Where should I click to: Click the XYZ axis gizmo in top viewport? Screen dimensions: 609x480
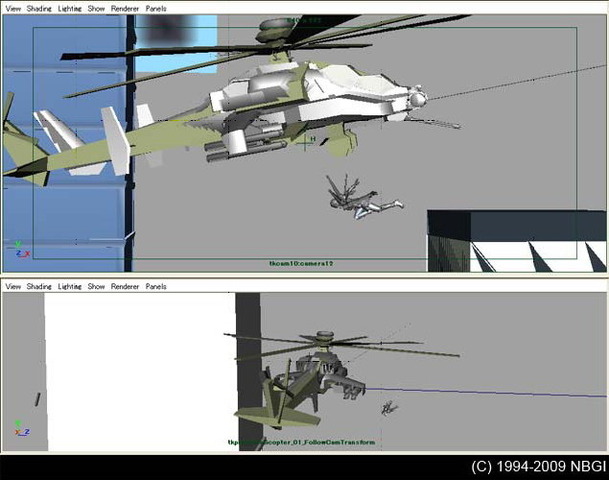coord(20,247)
